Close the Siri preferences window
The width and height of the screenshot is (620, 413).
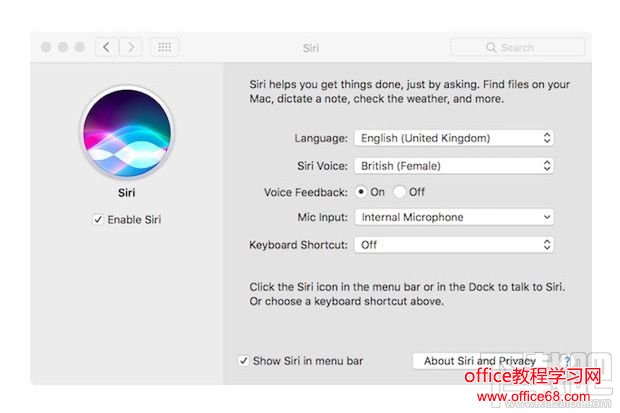coord(46,47)
